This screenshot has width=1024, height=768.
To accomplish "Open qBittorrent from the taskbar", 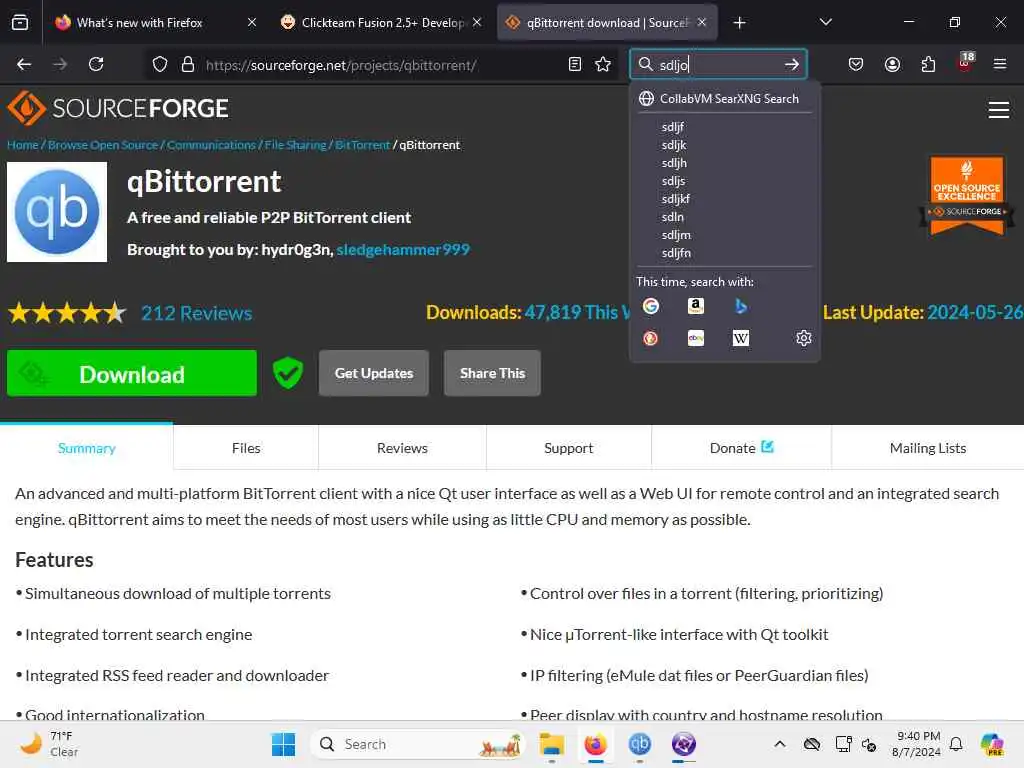I will coord(639,744).
